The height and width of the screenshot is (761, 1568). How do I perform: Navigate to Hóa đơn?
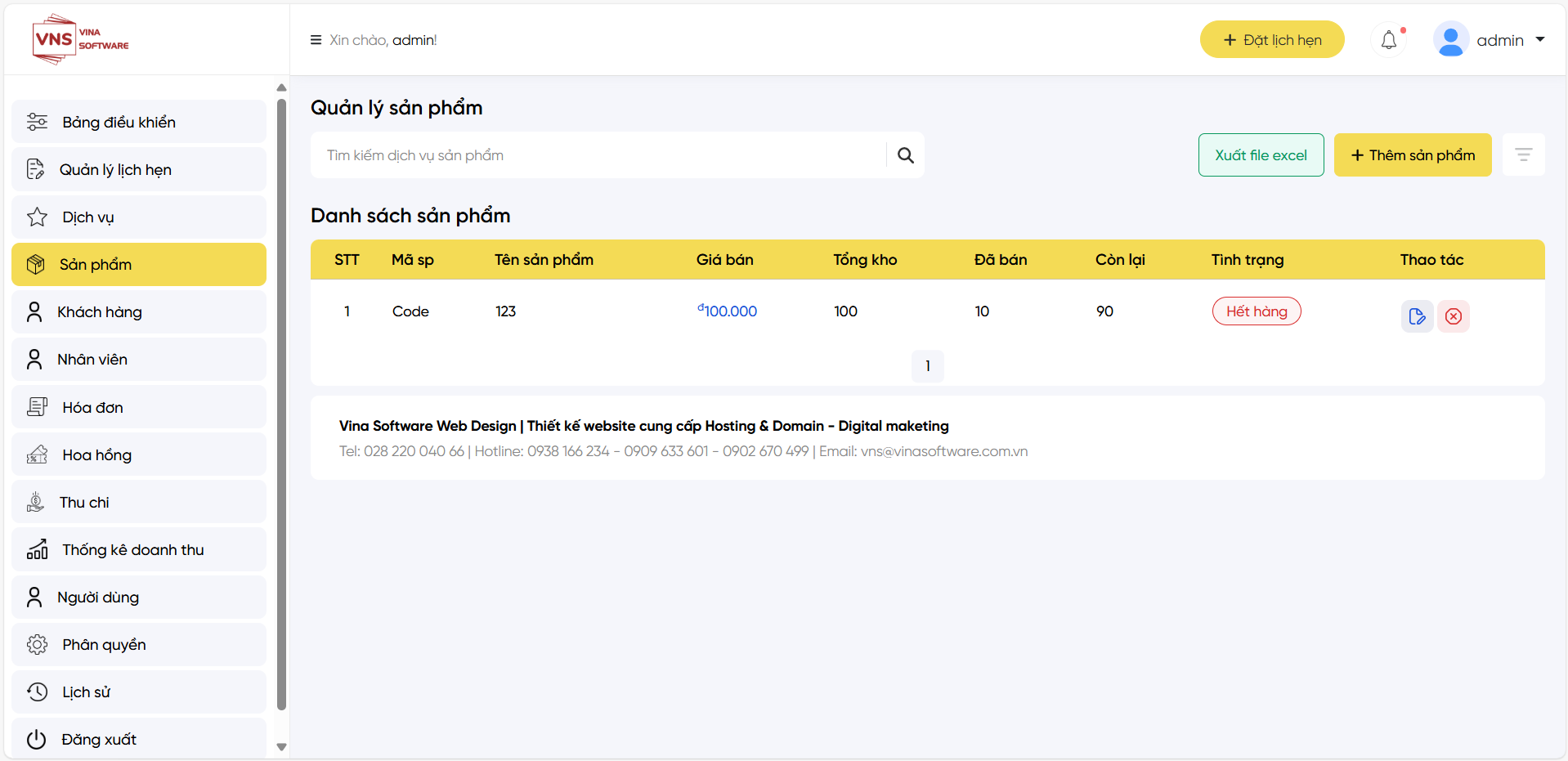(x=139, y=407)
